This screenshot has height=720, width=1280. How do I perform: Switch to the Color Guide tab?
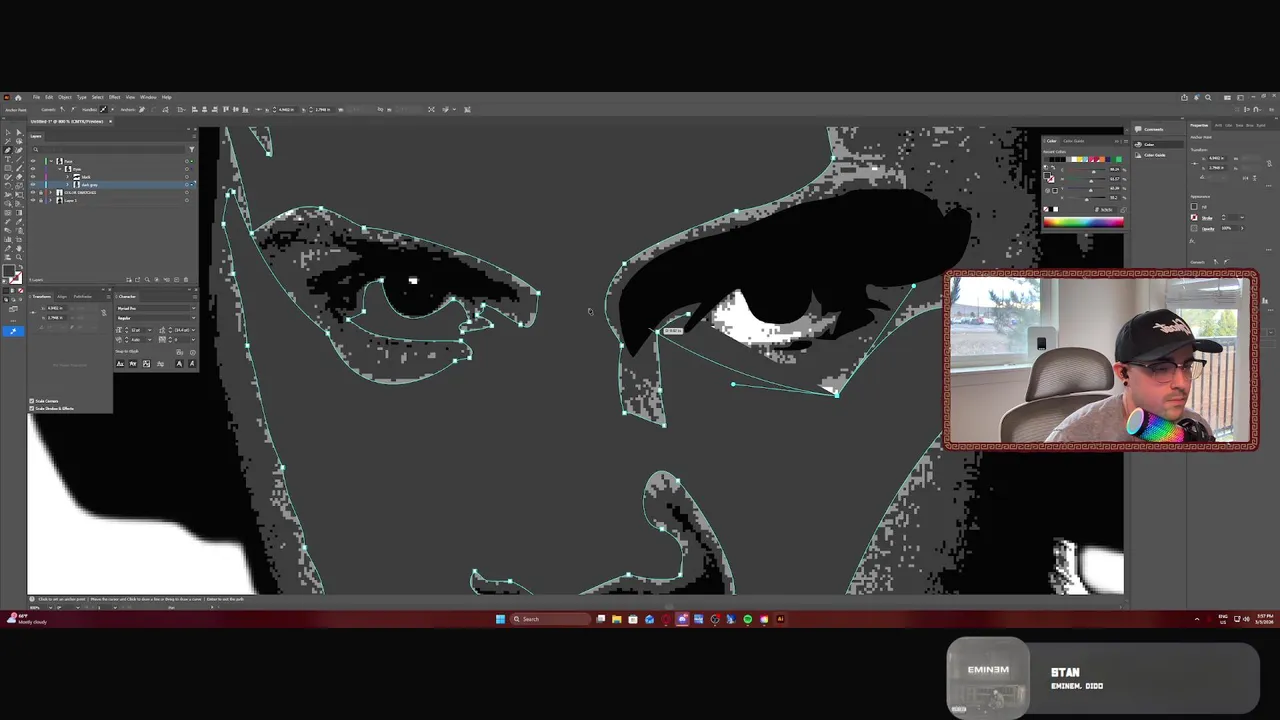tap(1074, 141)
